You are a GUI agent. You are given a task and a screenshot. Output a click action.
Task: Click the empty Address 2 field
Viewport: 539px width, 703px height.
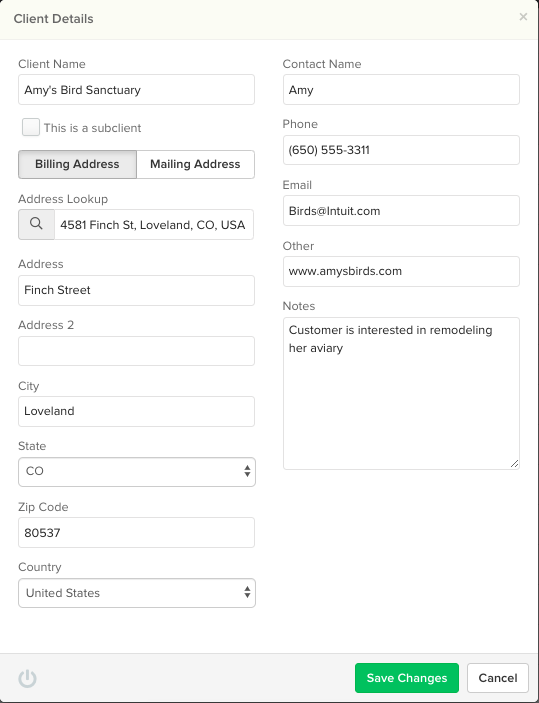click(x=136, y=351)
